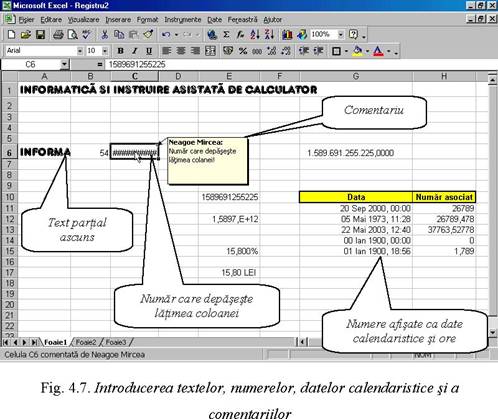Image resolution: width=498 pixels, height=419 pixels.
Task: Sort descending Z to A
Action: click(x=269, y=35)
